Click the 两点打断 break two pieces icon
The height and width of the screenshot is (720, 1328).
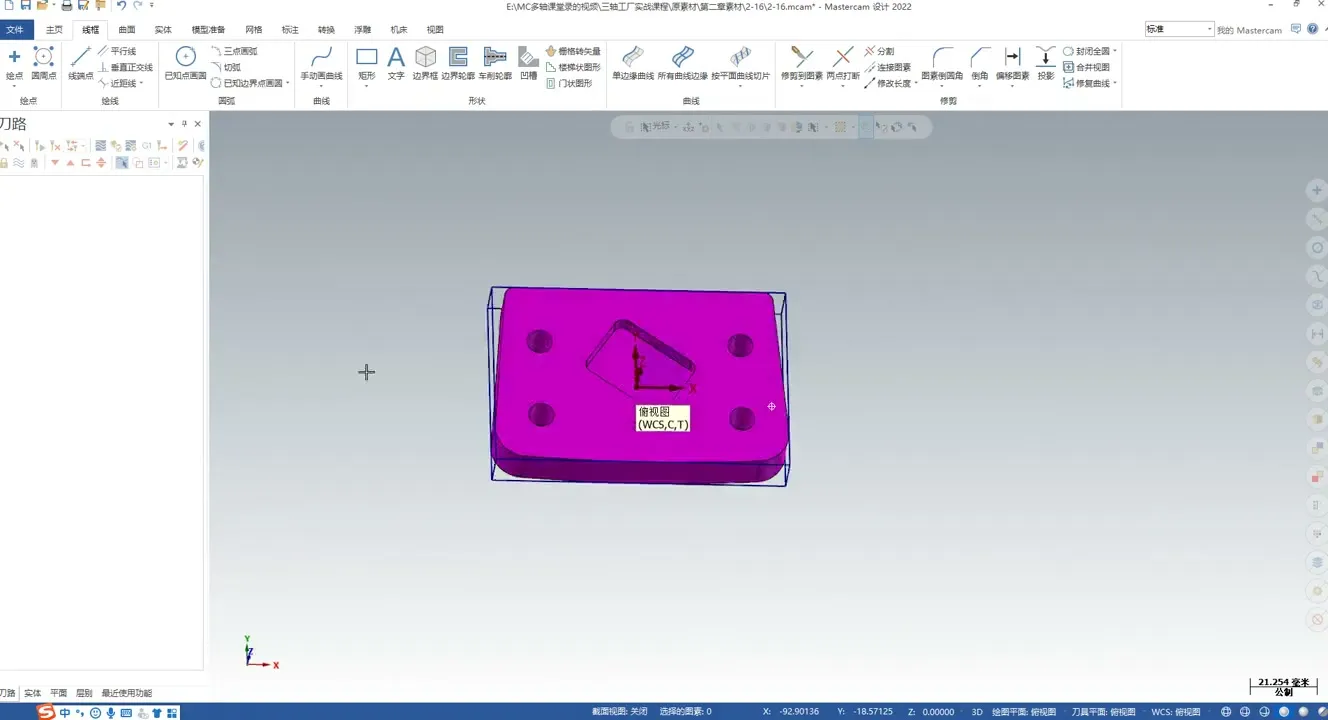843,62
